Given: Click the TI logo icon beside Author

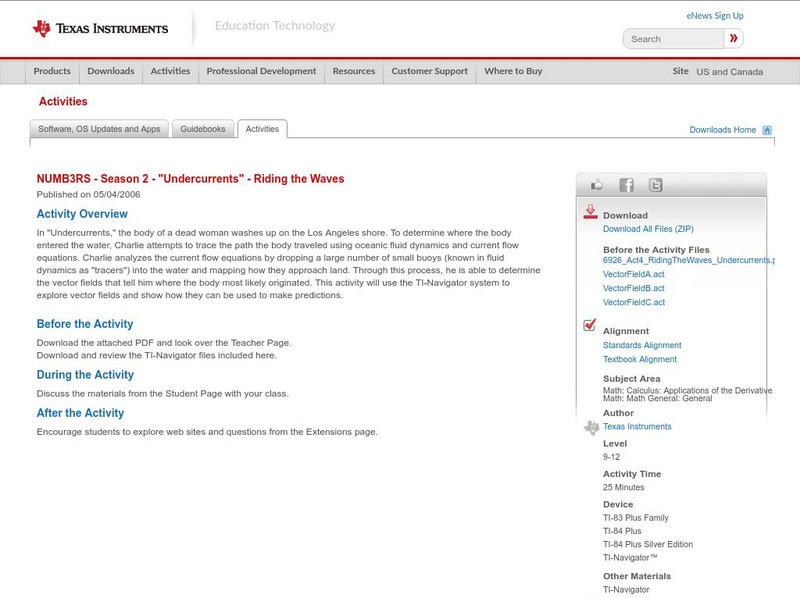Looking at the screenshot, I should click(x=591, y=428).
